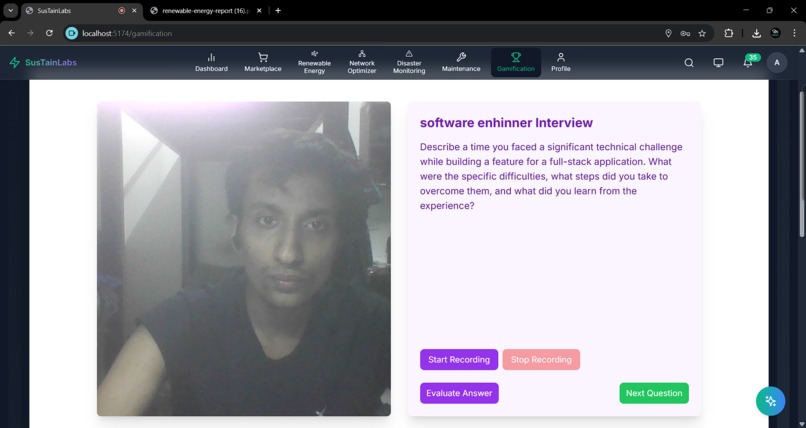The width and height of the screenshot is (806, 428).
Task: Click Evaluate Answer button
Action: click(459, 393)
